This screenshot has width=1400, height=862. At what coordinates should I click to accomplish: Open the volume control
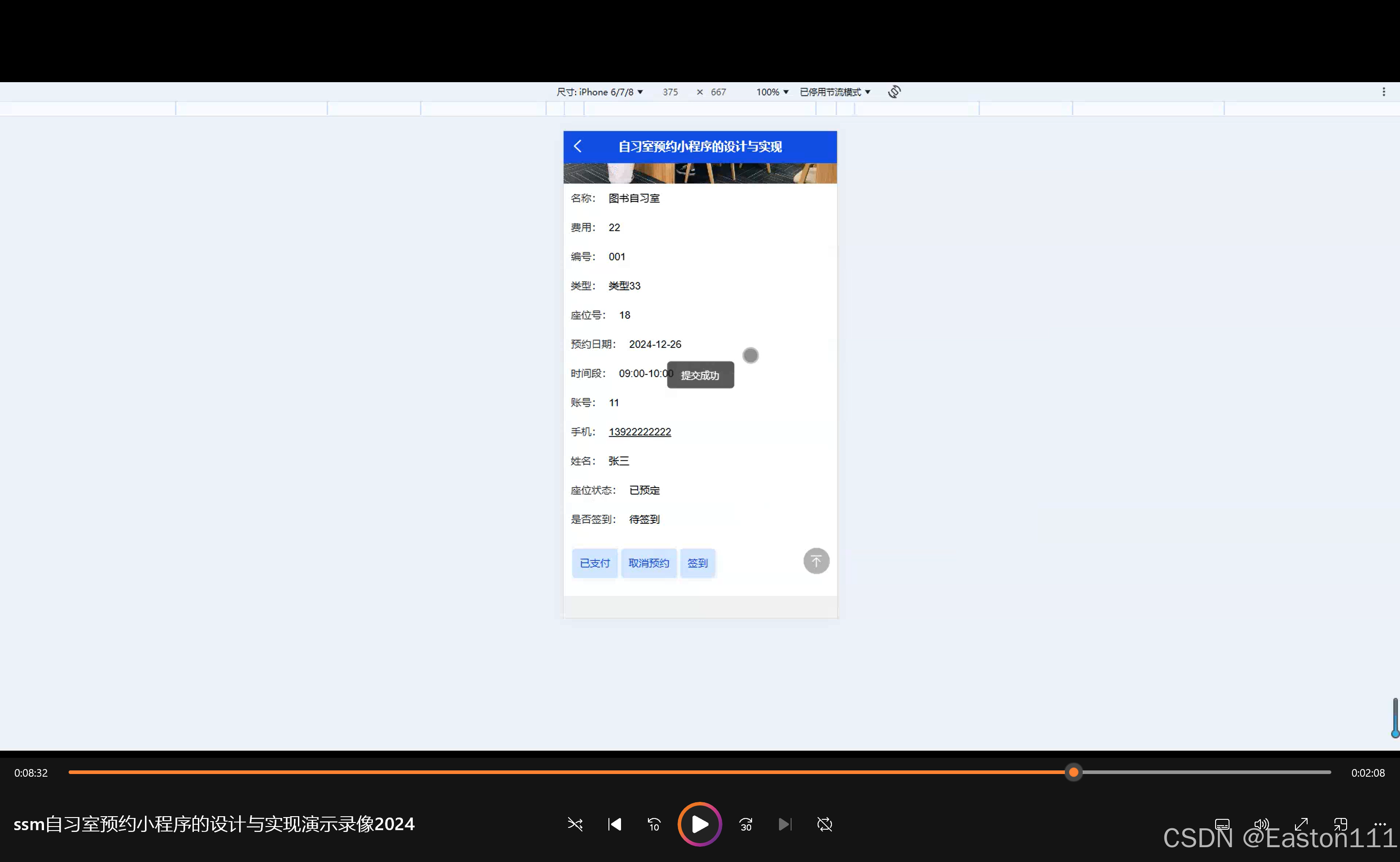pos(1261,824)
